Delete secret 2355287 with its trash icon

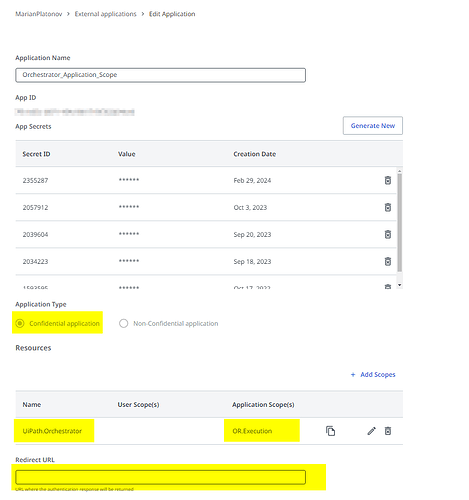pyautogui.click(x=388, y=180)
